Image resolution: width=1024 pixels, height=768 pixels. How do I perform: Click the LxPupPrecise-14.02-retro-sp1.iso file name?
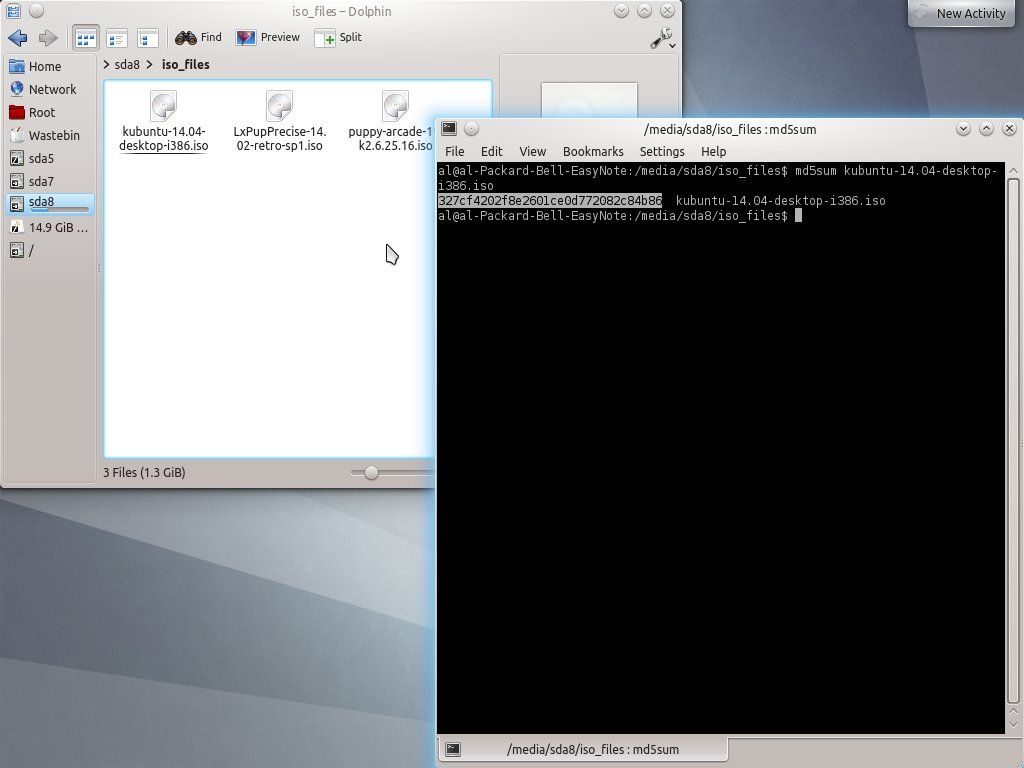coord(280,138)
